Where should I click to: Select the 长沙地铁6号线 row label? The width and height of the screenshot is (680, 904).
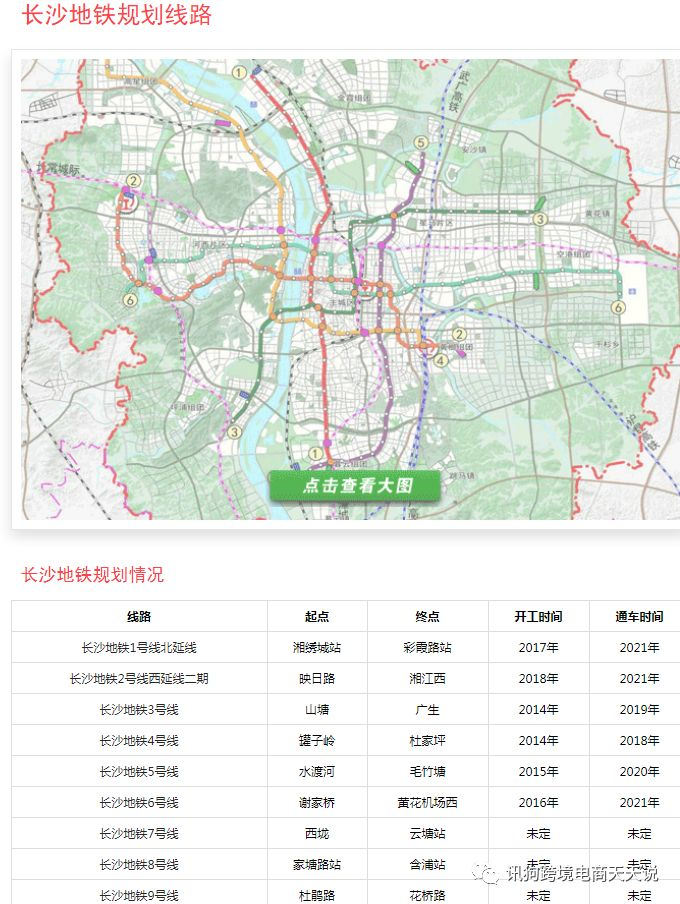[139, 803]
